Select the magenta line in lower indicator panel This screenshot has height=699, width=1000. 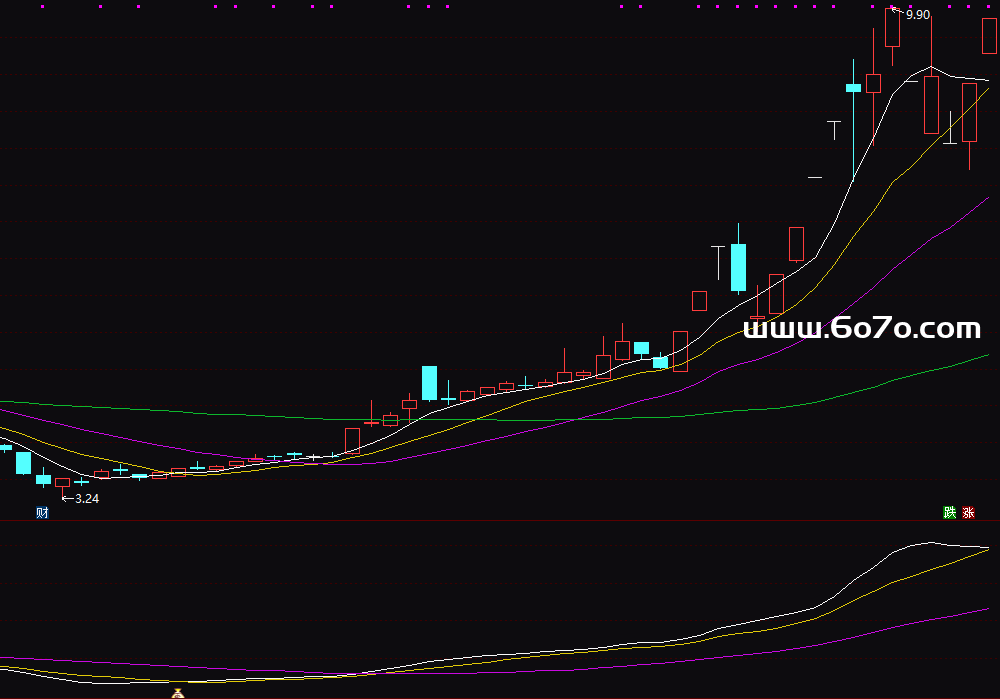point(800,647)
